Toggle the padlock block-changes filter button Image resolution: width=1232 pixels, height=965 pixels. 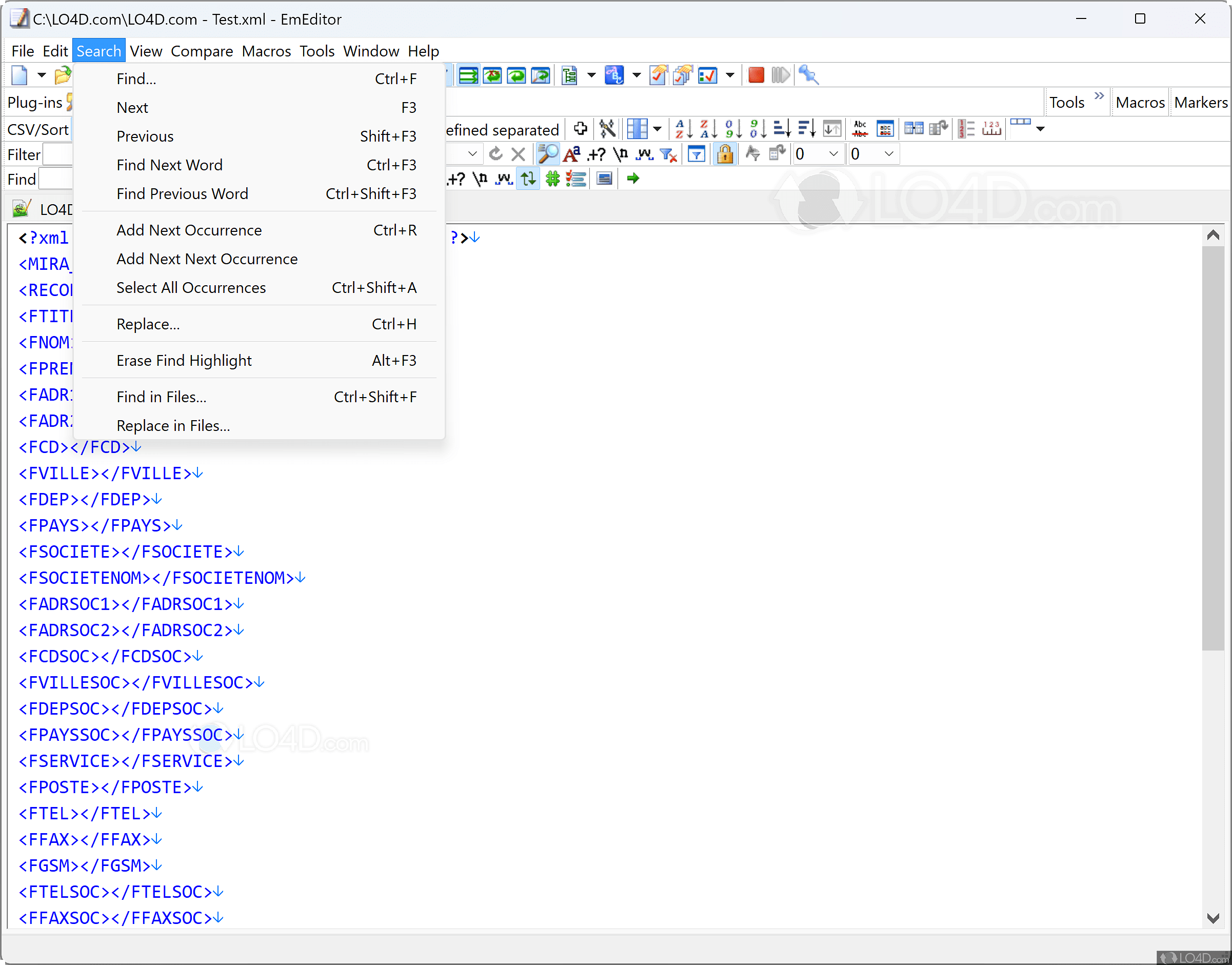(725, 154)
